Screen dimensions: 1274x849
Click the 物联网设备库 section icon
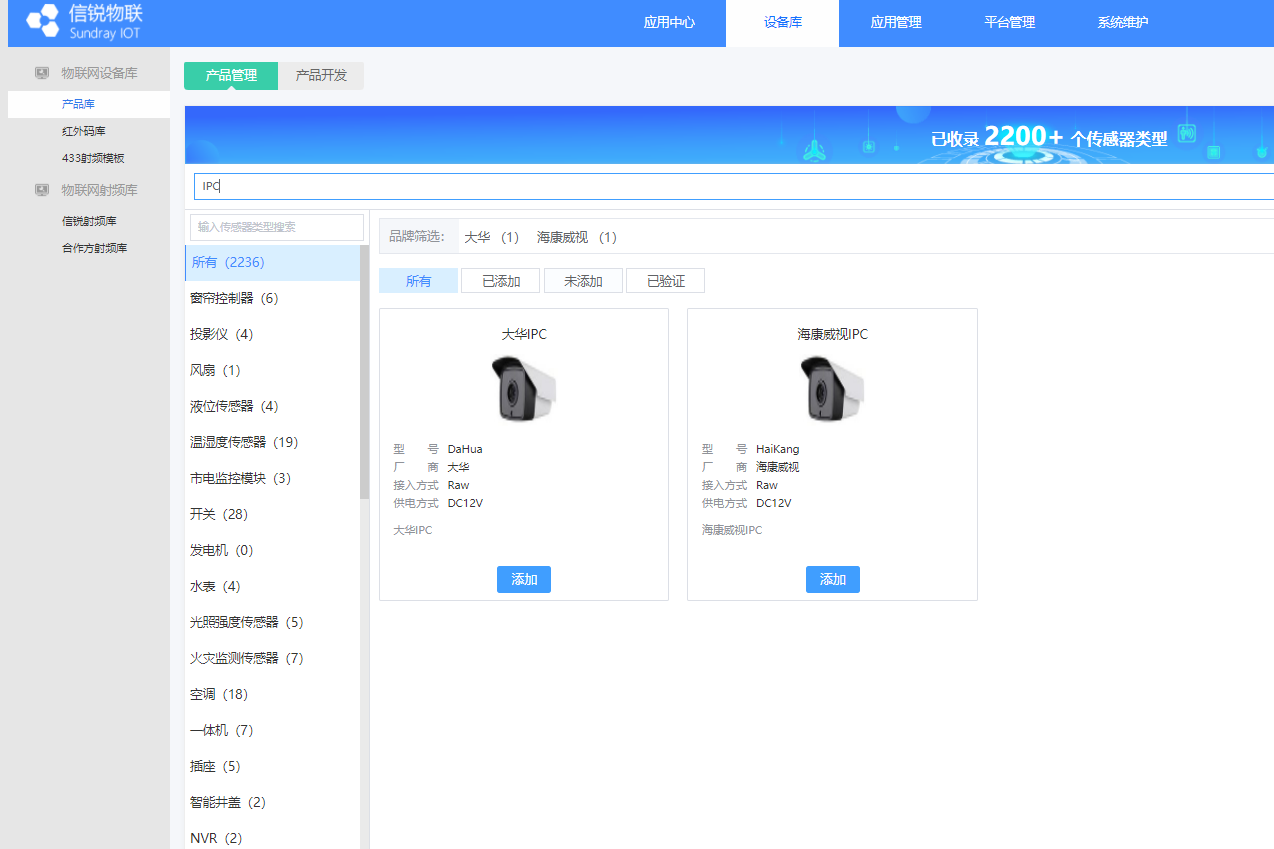point(42,73)
